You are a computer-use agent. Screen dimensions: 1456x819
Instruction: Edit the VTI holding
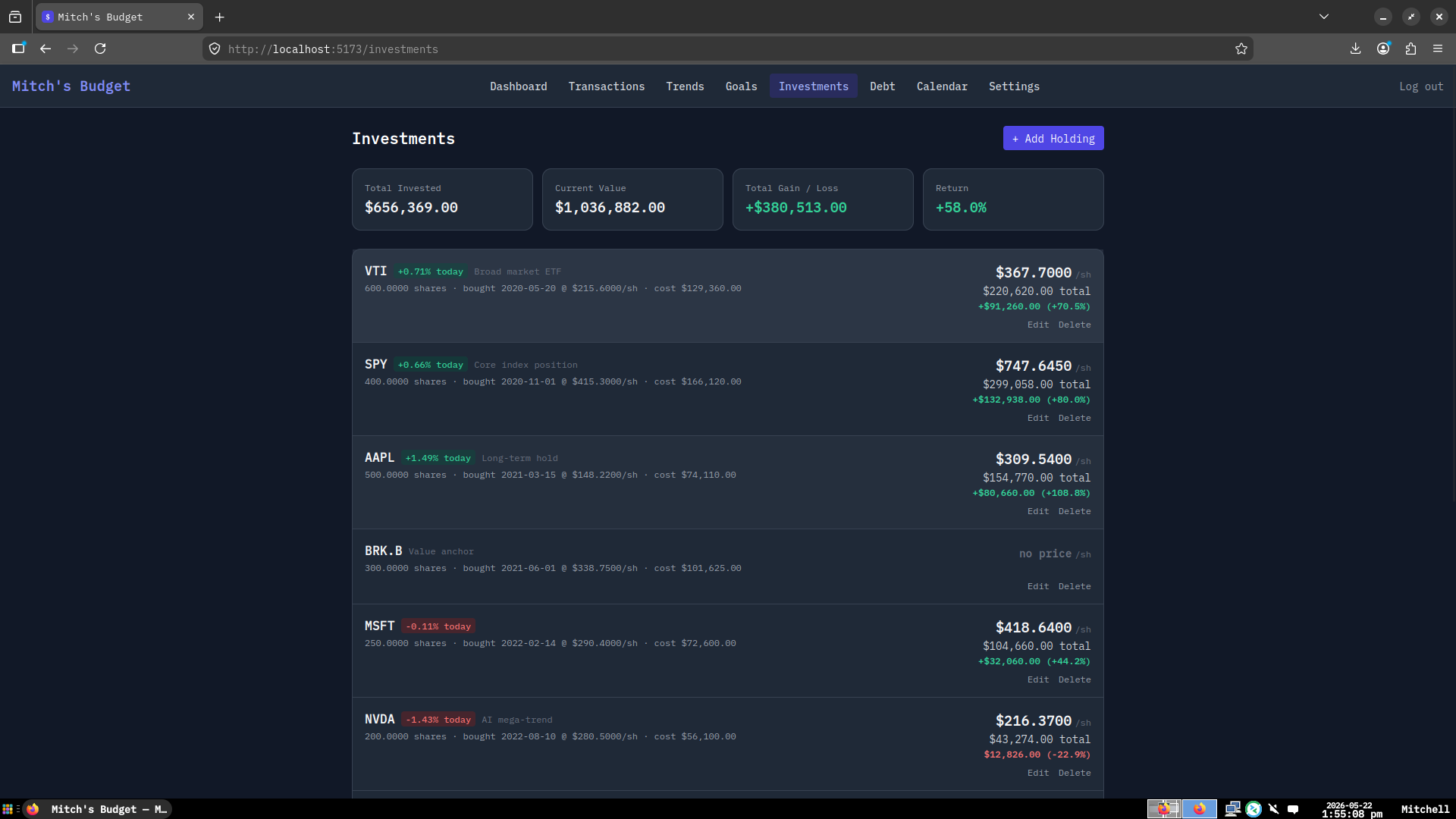click(x=1038, y=325)
